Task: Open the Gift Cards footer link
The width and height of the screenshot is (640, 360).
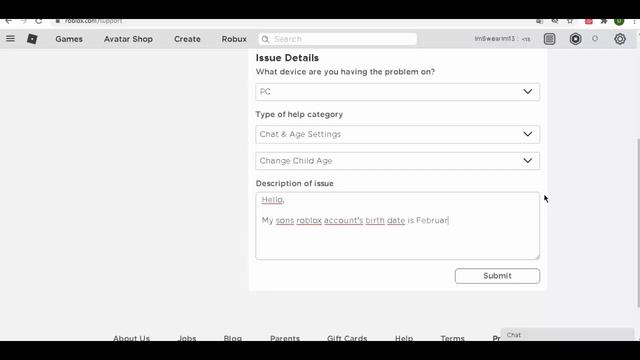Action: pyautogui.click(x=347, y=338)
